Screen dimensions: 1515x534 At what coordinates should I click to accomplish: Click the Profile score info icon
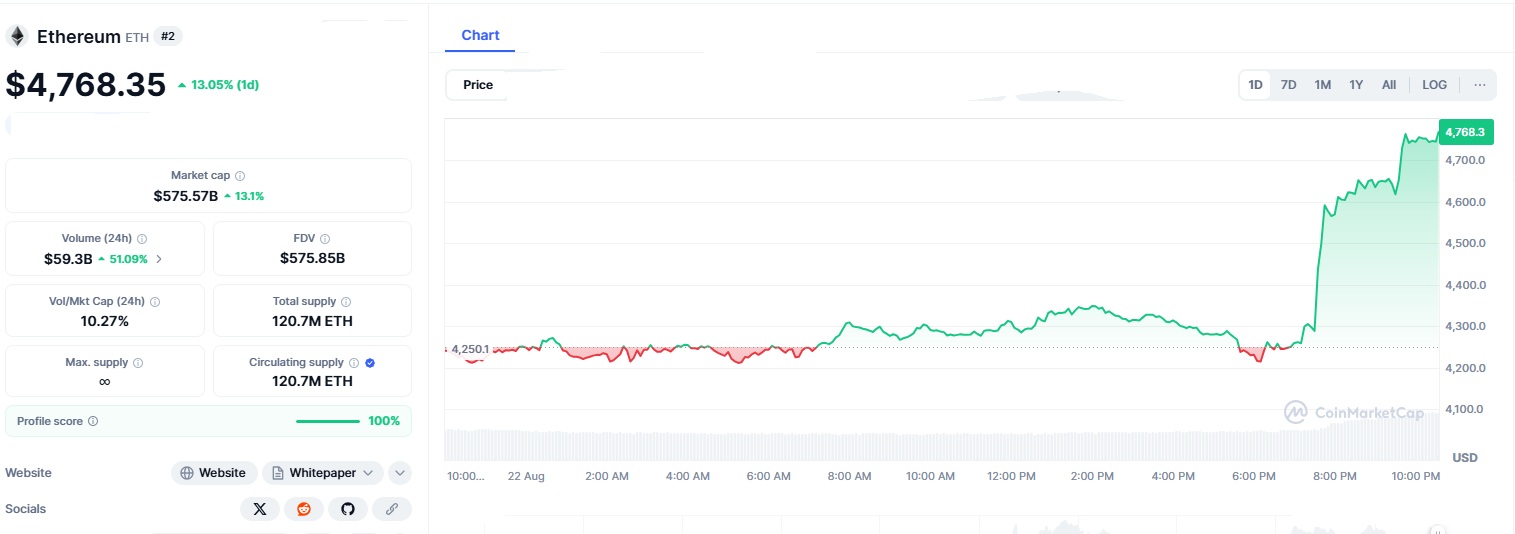(93, 421)
